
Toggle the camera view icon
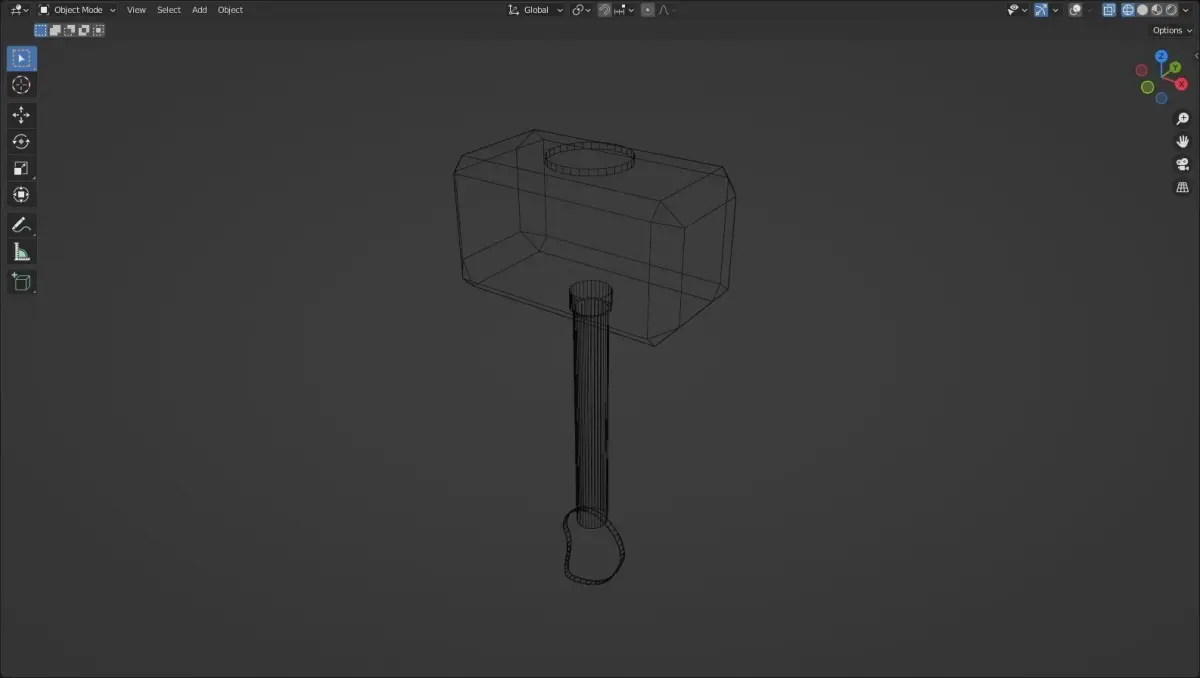click(x=1183, y=165)
